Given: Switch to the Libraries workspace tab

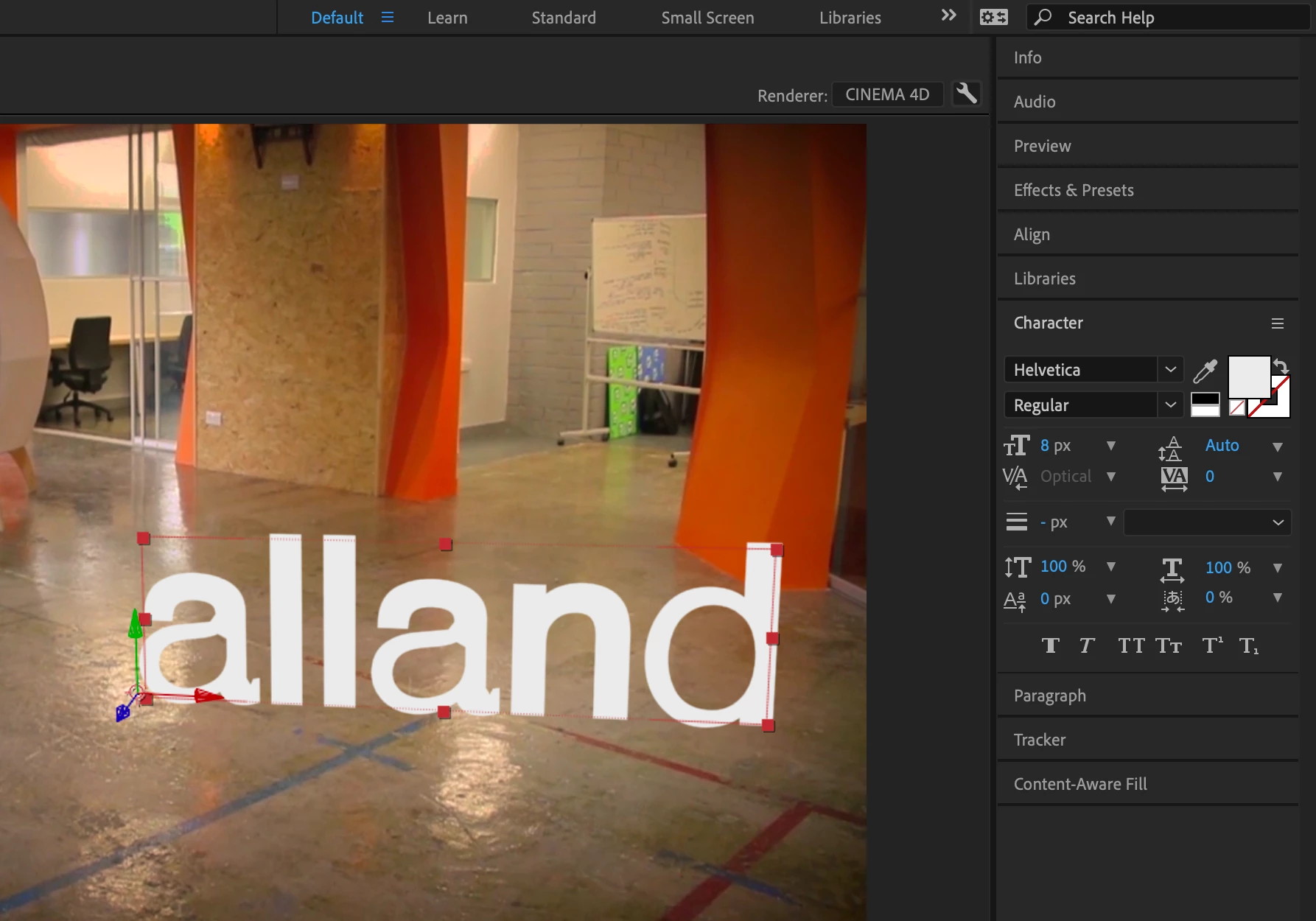Looking at the screenshot, I should coord(850,18).
